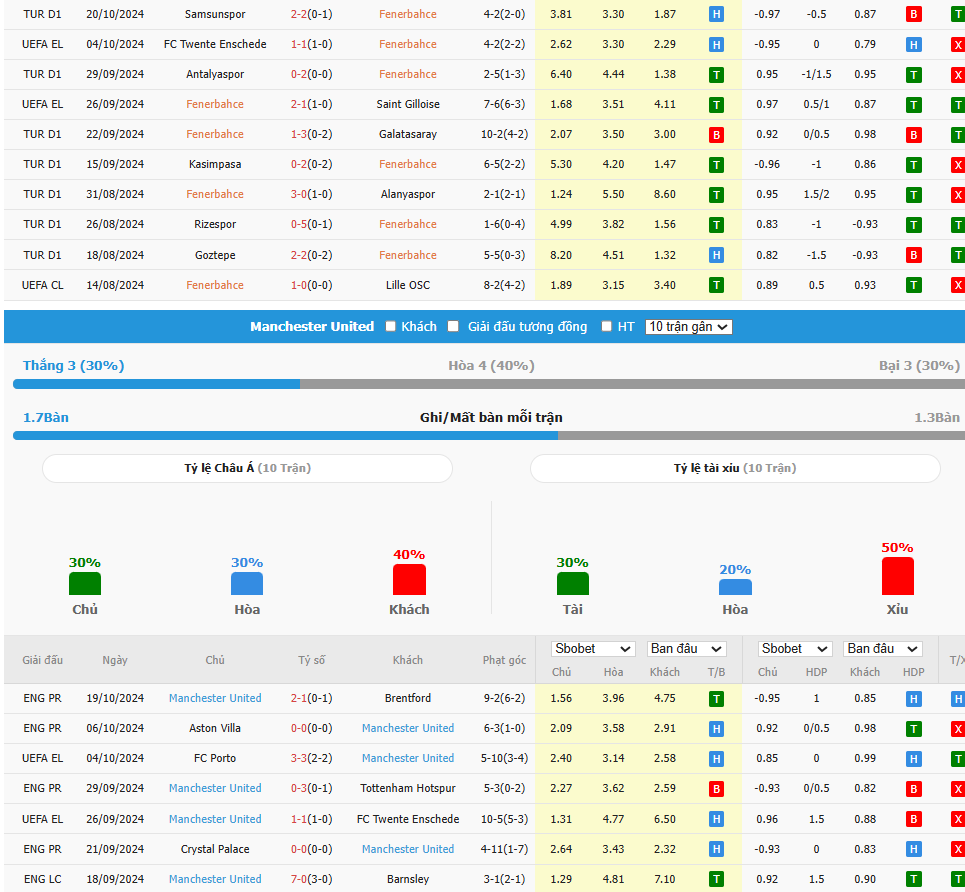The image size is (965, 892).
Task: Click the T/B column badge in Saint Gilloise row
Action: click(716, 105)
